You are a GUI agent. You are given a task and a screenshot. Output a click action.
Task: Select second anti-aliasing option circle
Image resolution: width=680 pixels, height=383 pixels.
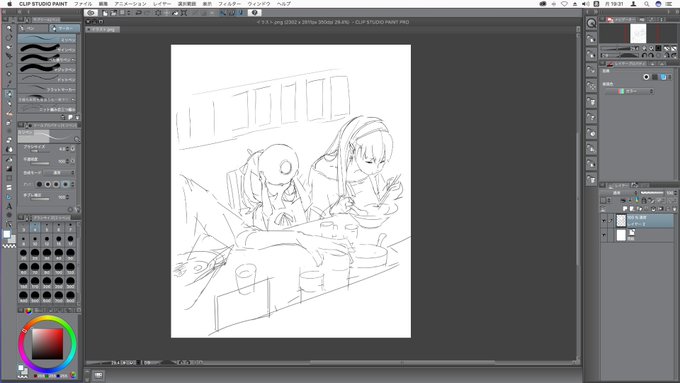click(48, 184)
